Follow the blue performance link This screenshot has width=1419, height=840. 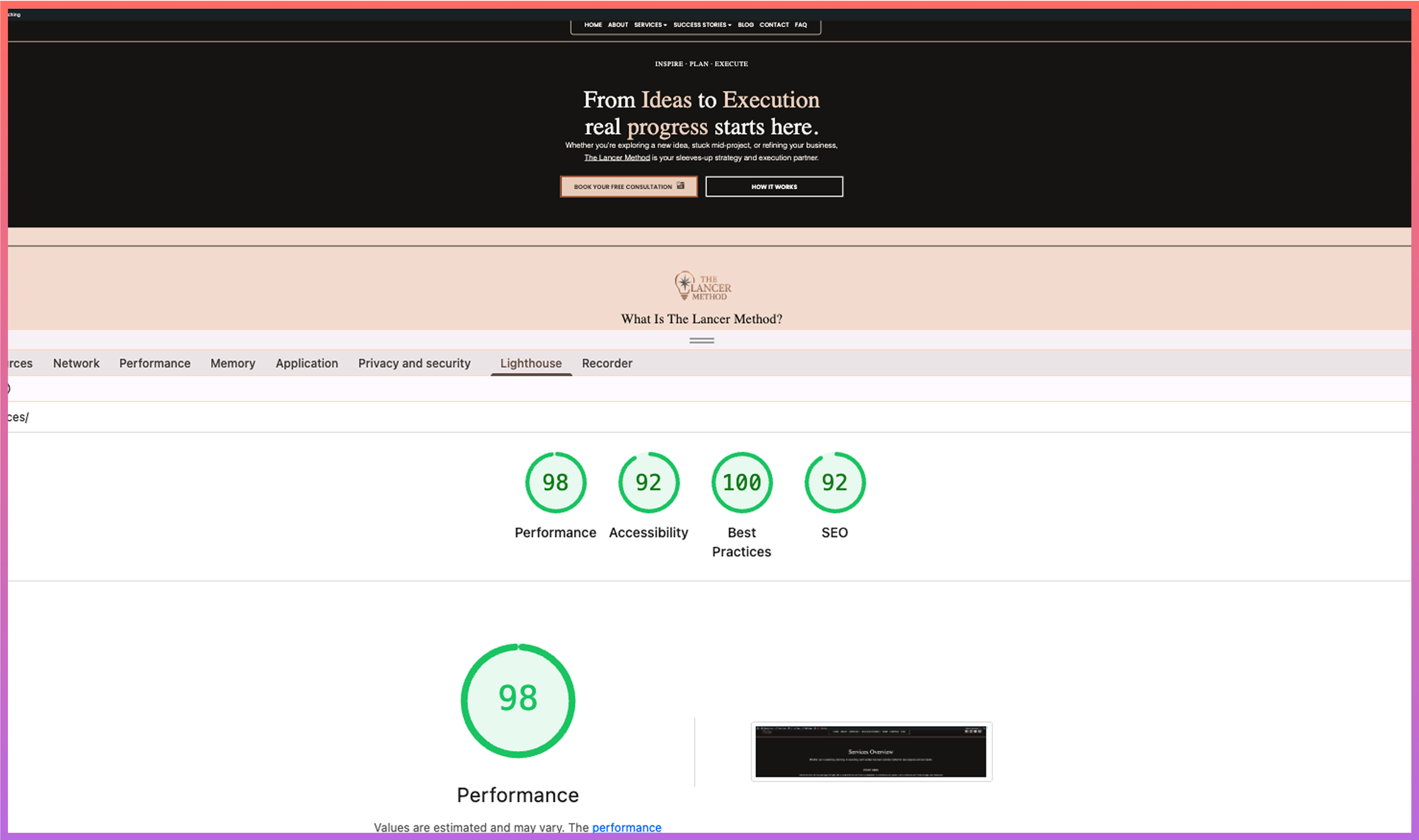tap(626, 828)
